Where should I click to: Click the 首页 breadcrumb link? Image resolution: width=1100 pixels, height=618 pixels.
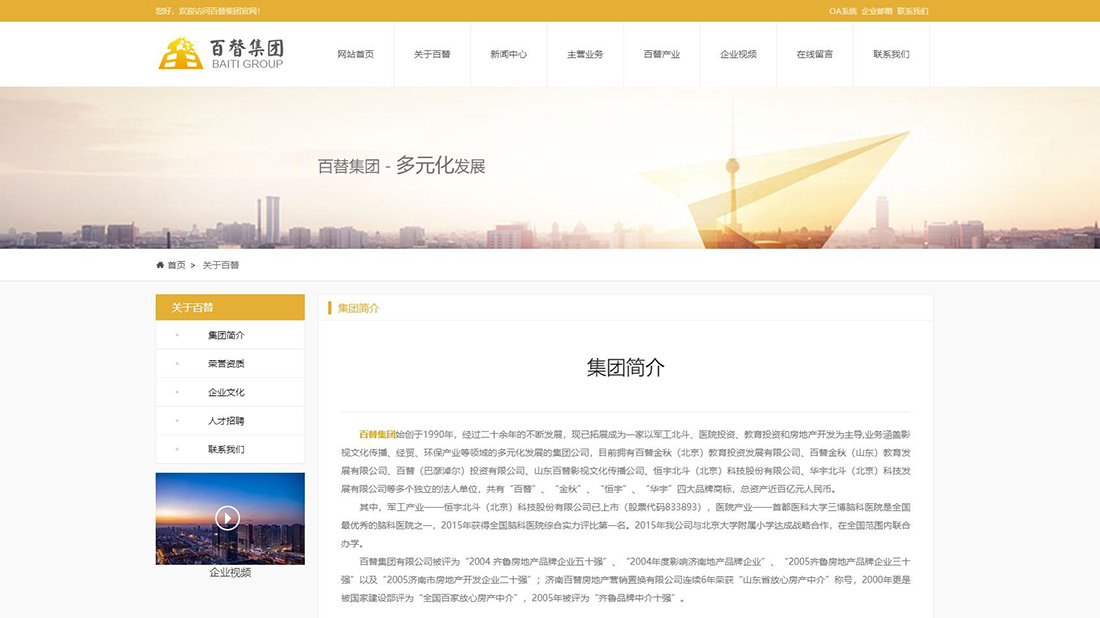(177, 264)
